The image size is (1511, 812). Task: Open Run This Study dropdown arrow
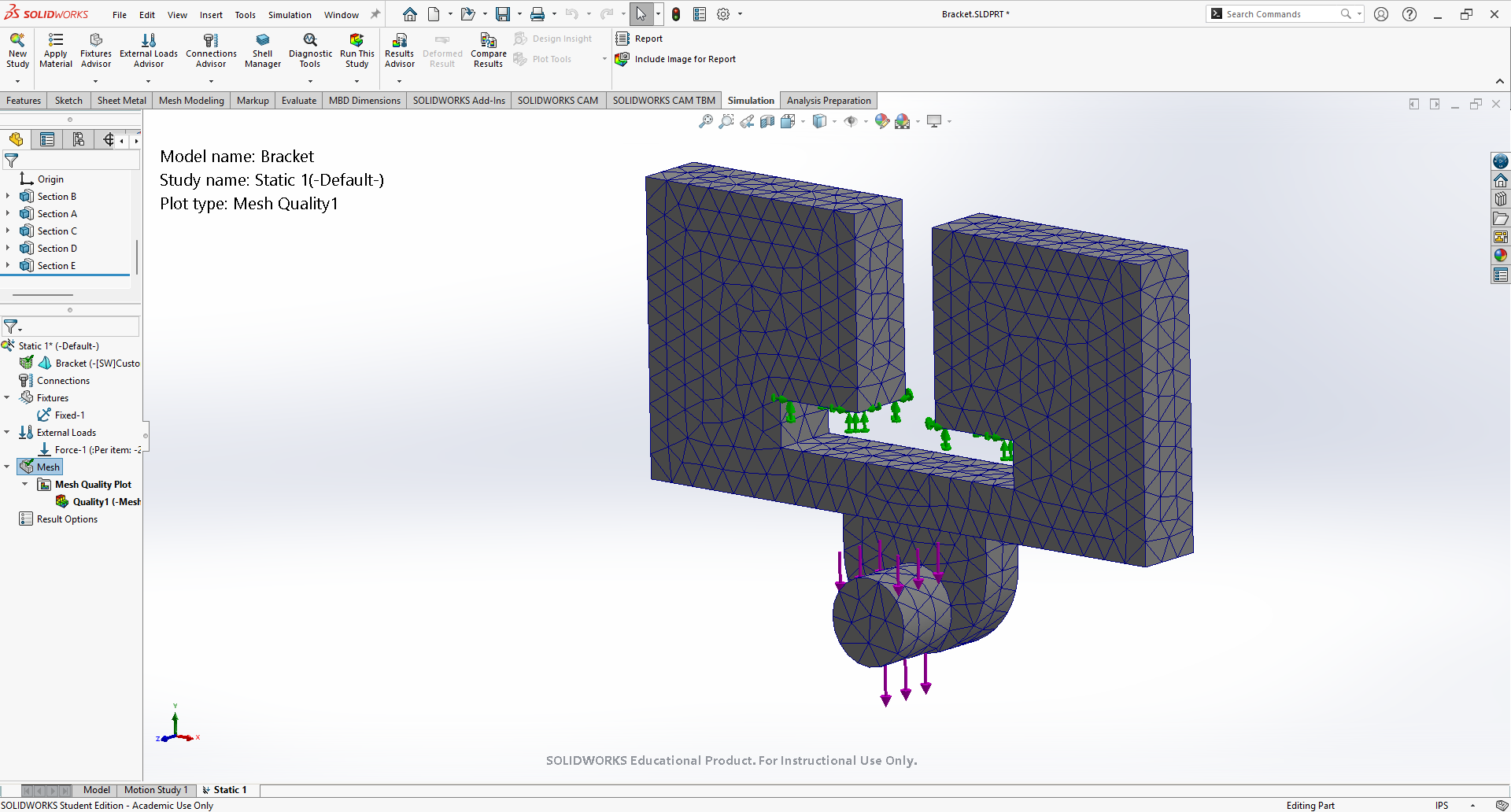pos(357,81)
